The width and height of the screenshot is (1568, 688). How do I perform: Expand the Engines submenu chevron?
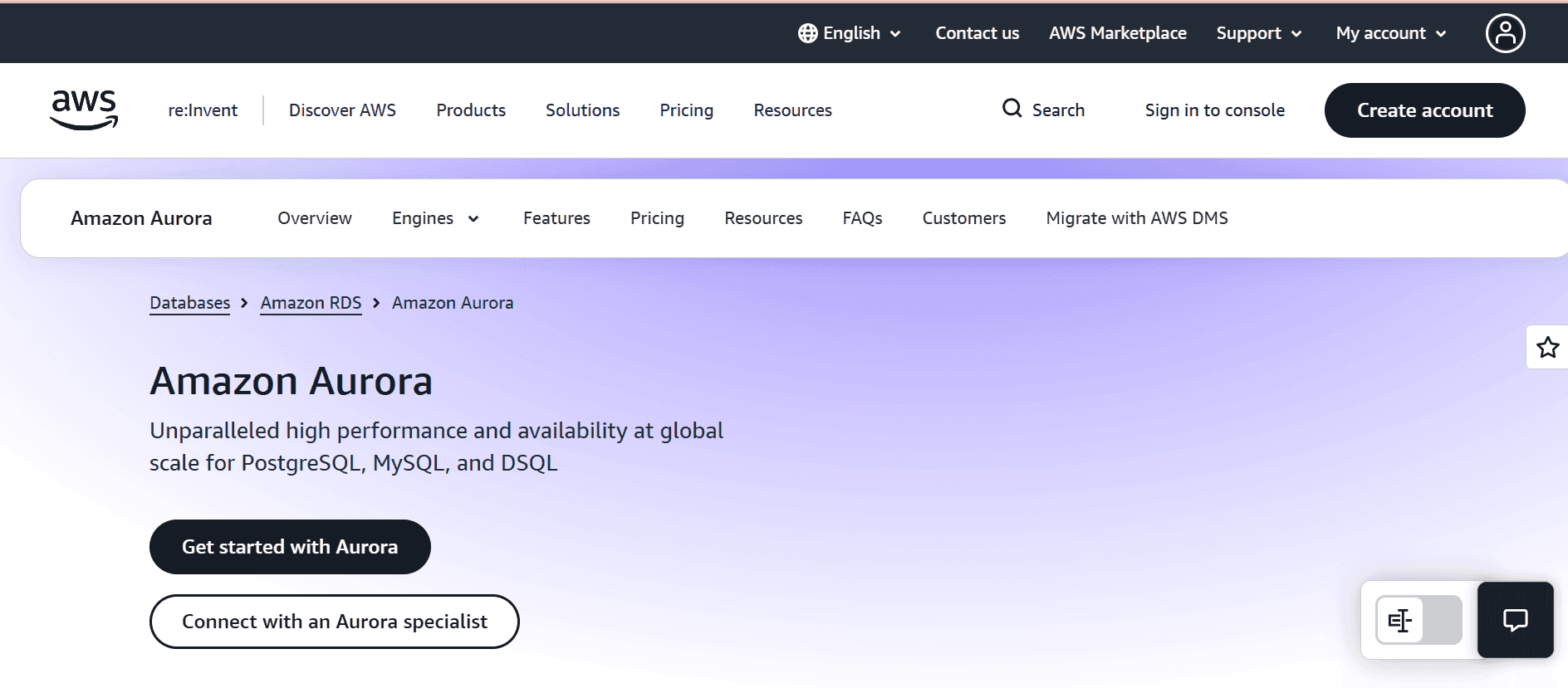(x=473, y=219)
